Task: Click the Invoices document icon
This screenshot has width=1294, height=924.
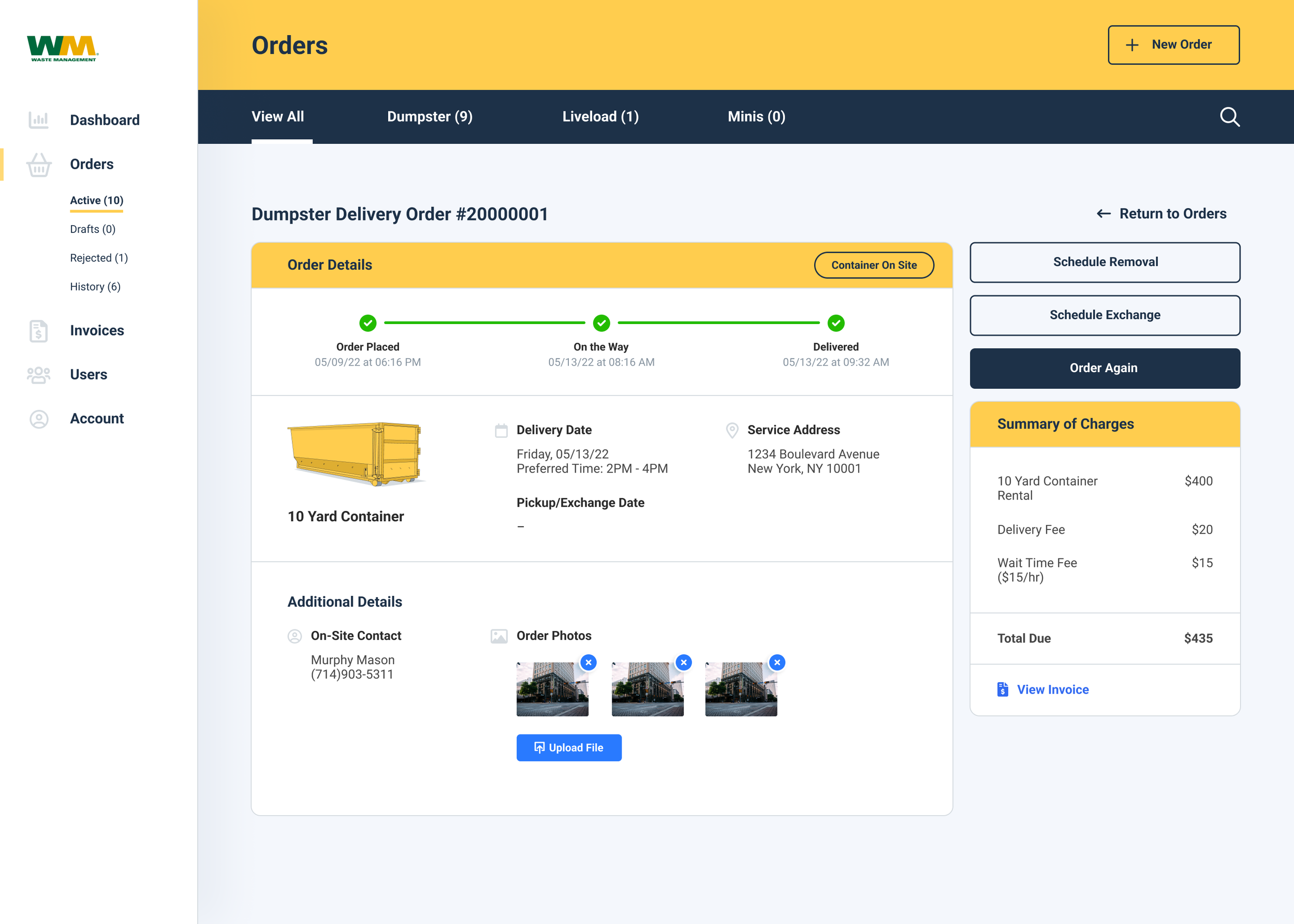Action: 39,331
